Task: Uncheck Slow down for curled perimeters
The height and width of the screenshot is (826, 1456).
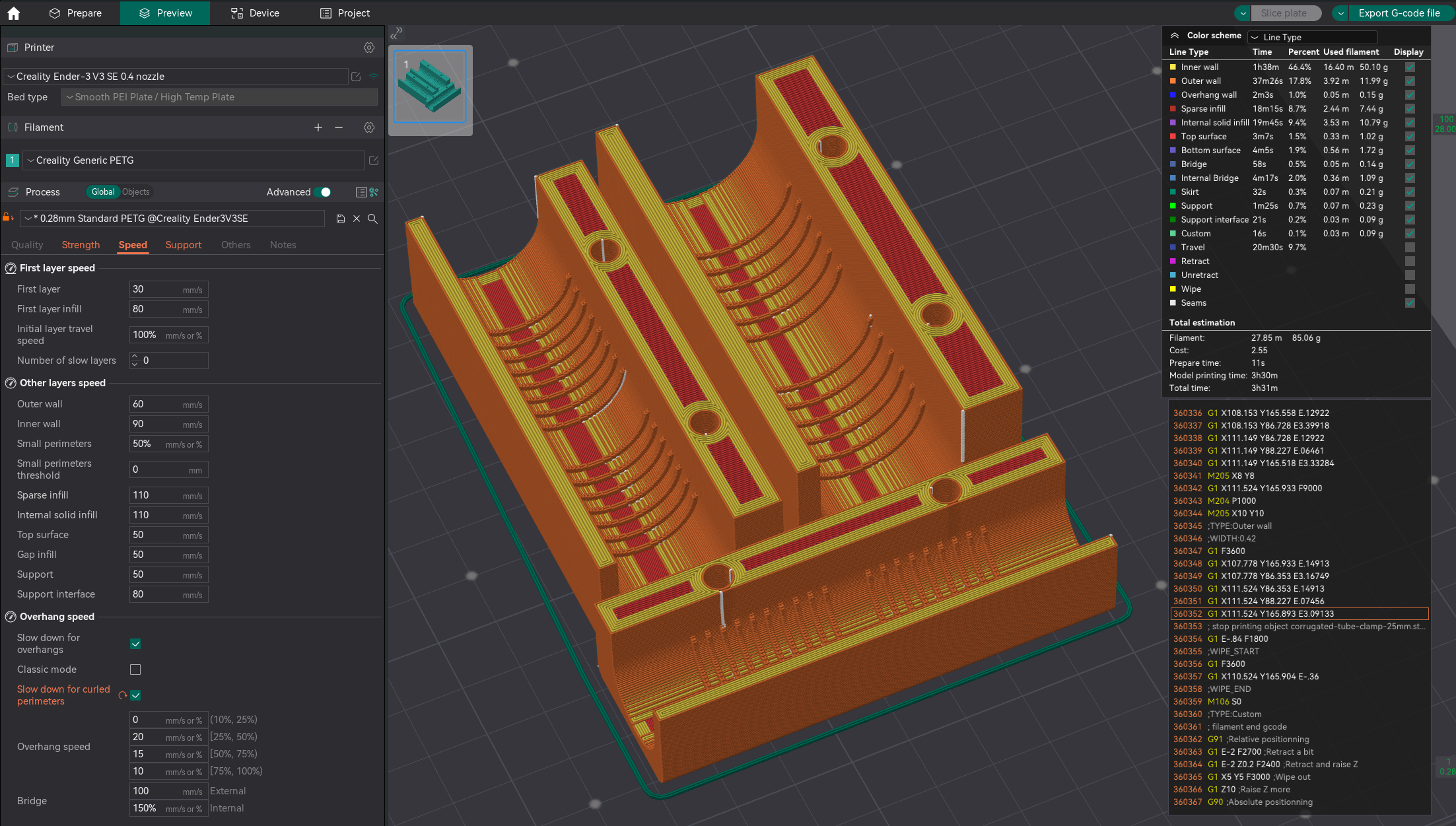Action: pos(135,695)
